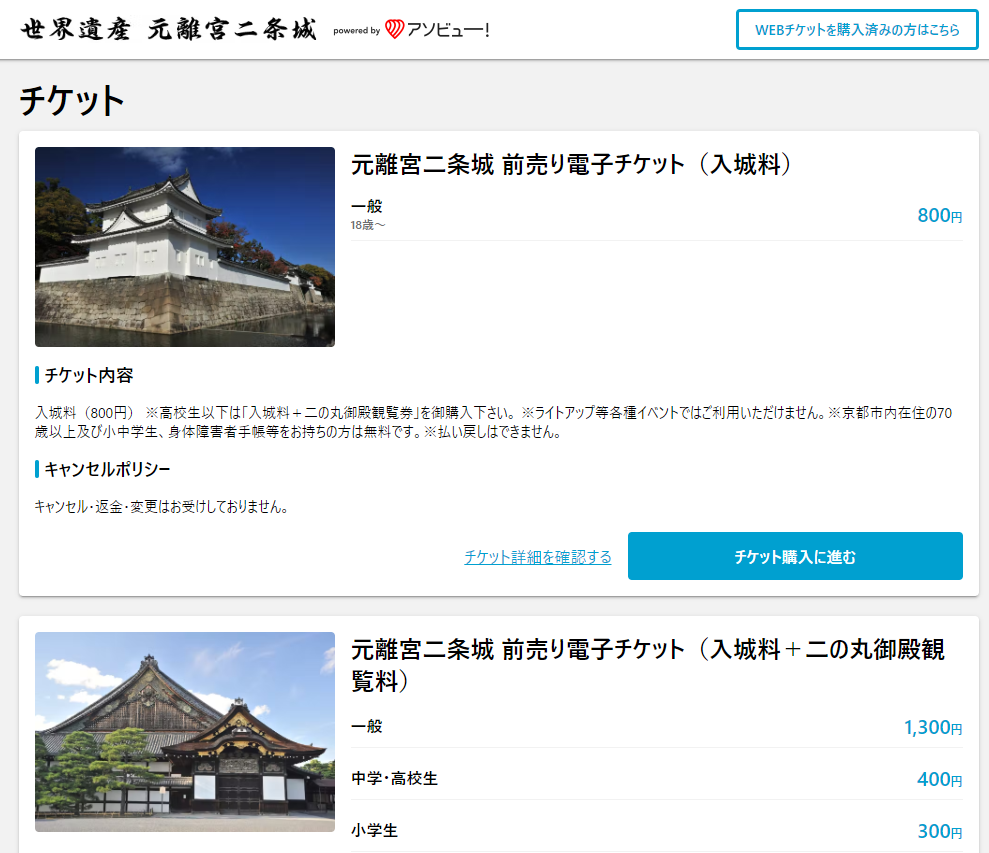Open WEBチケットを購入済みの方はこちら button
Viewport: 989px width, 853px height.
857,30
